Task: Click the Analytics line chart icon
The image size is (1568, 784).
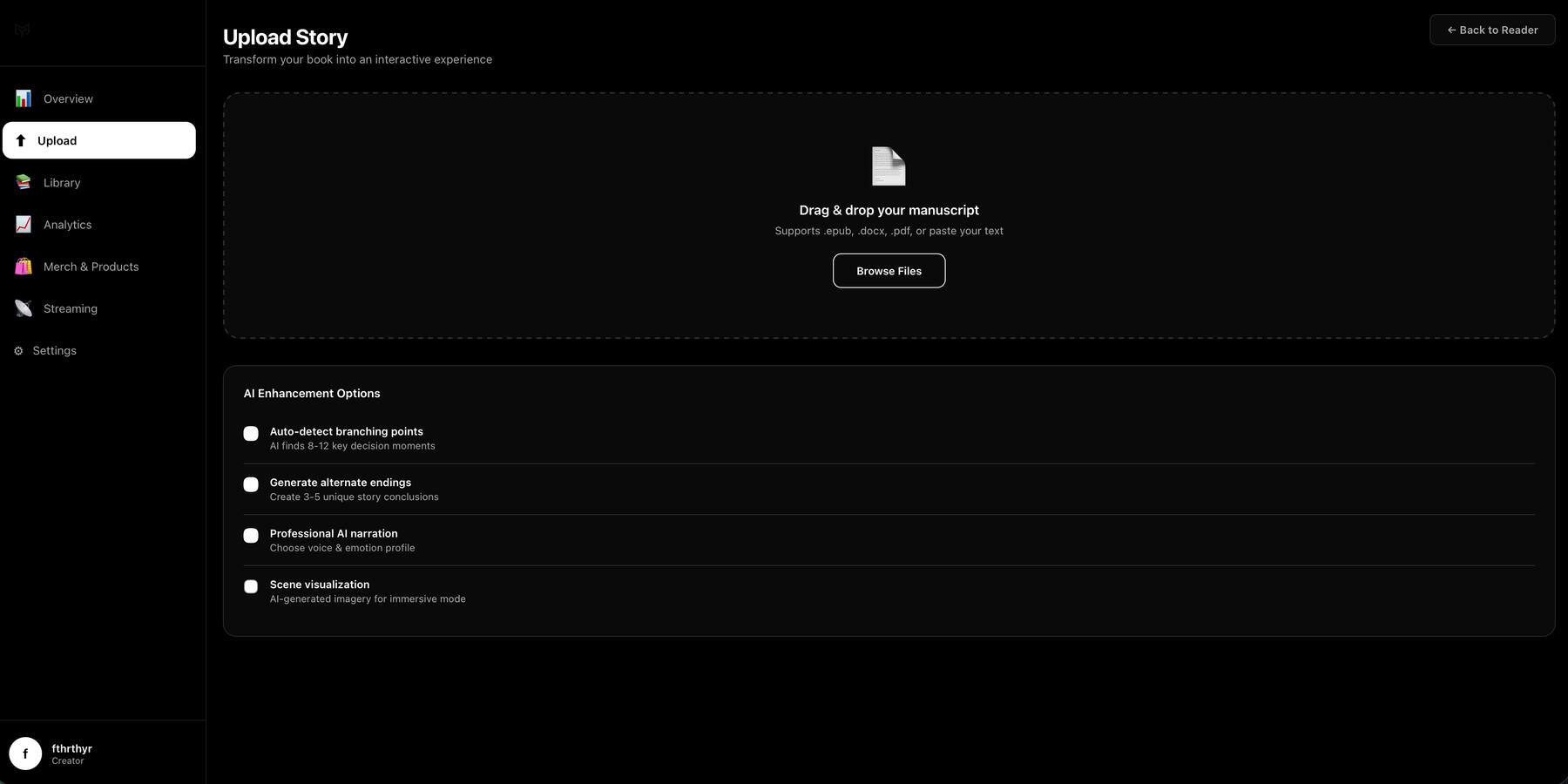Action: click(x=24, y=225)
